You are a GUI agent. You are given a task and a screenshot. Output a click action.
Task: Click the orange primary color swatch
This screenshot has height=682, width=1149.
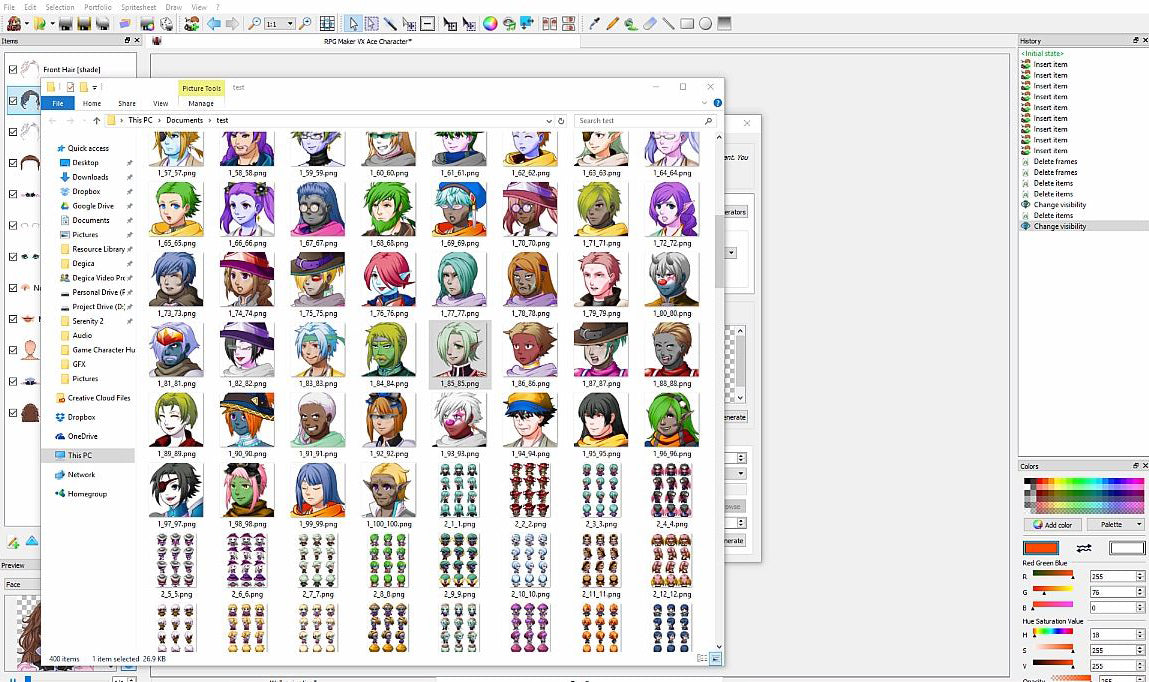click(1041, 547)
